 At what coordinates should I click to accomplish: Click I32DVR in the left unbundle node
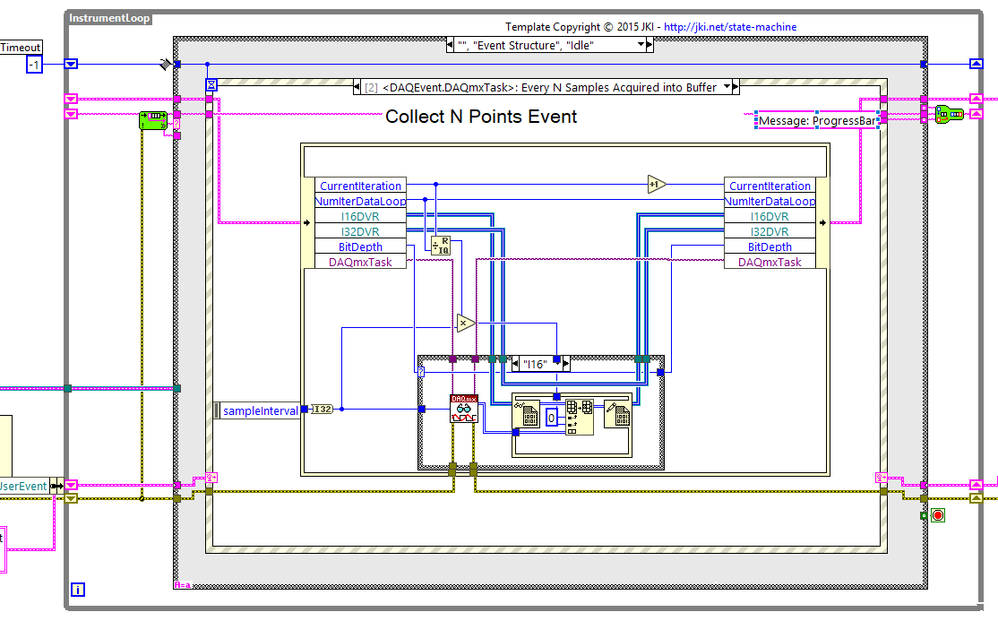(x=360, y=231)
